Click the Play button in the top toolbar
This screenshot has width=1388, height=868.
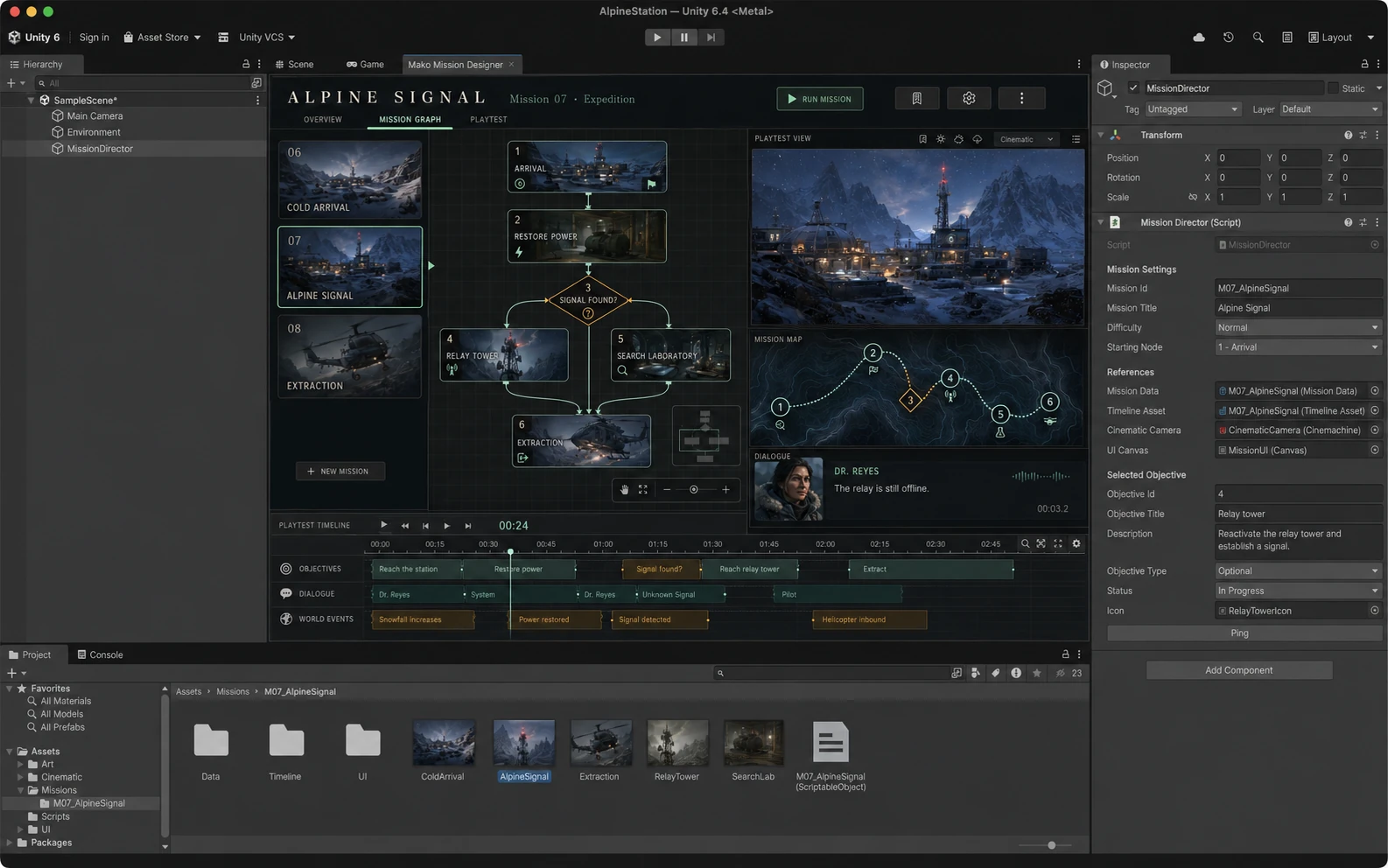click(657, 37)
